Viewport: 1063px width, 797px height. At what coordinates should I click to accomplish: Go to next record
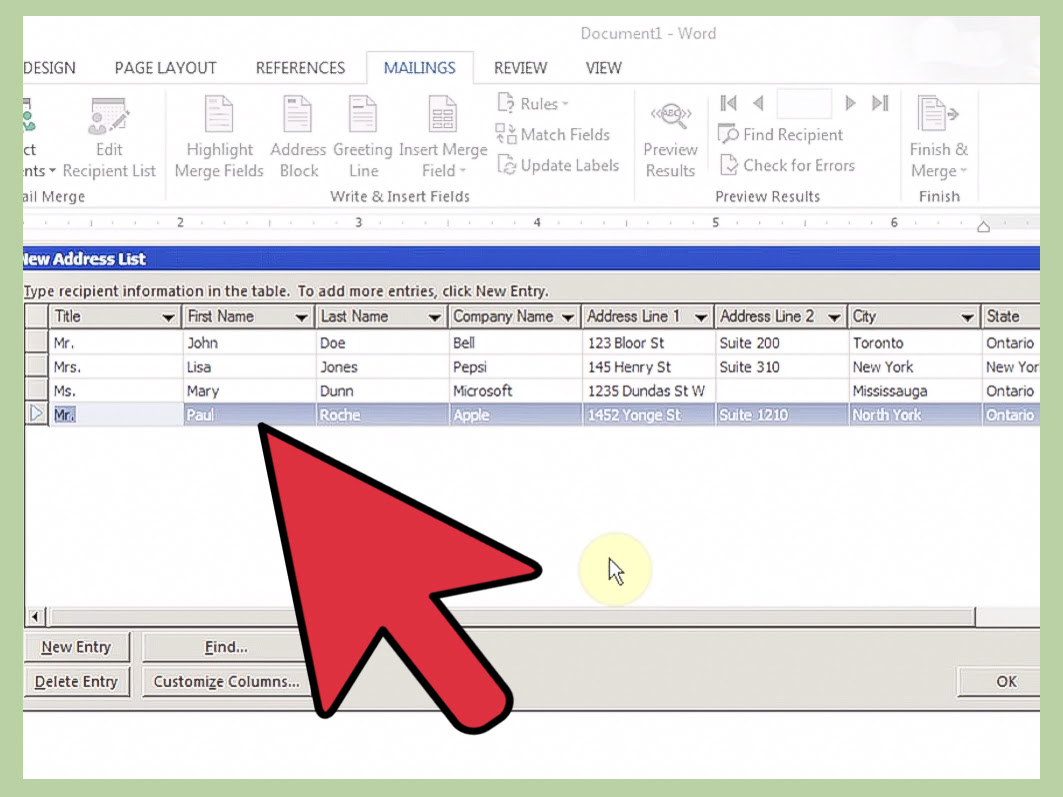850,103
